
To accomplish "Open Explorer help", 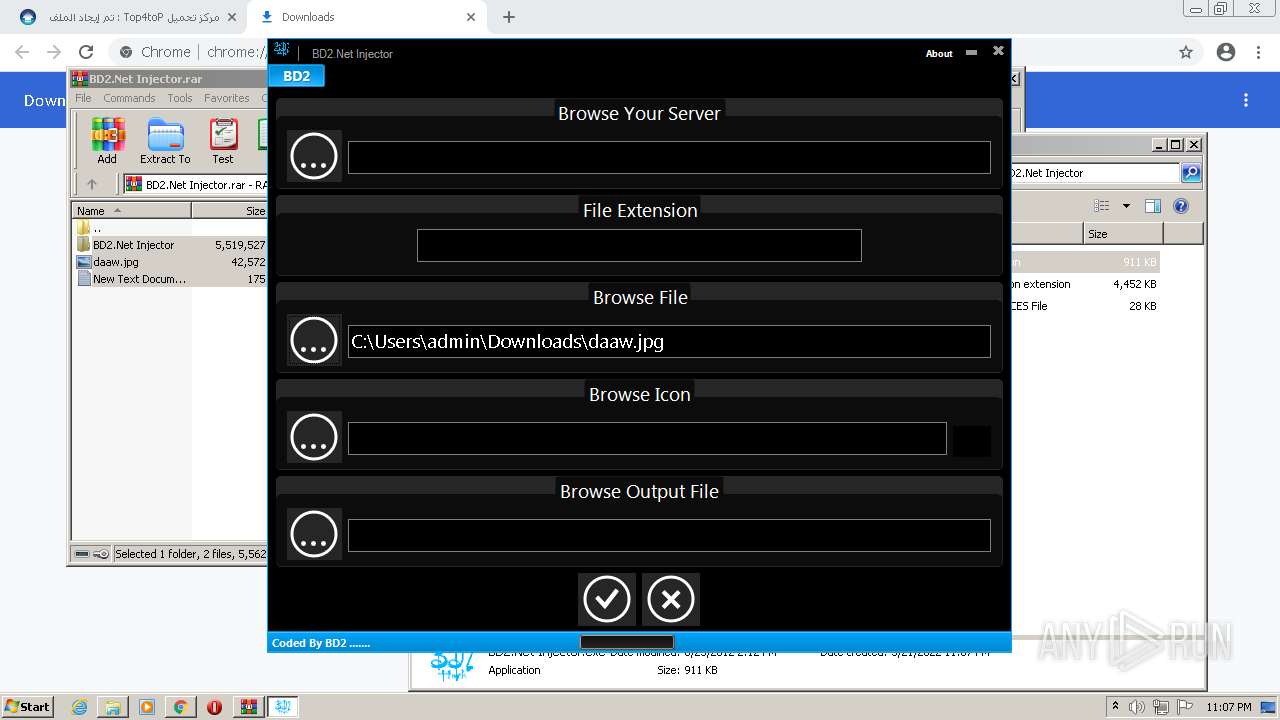I will pos(1181,206).
